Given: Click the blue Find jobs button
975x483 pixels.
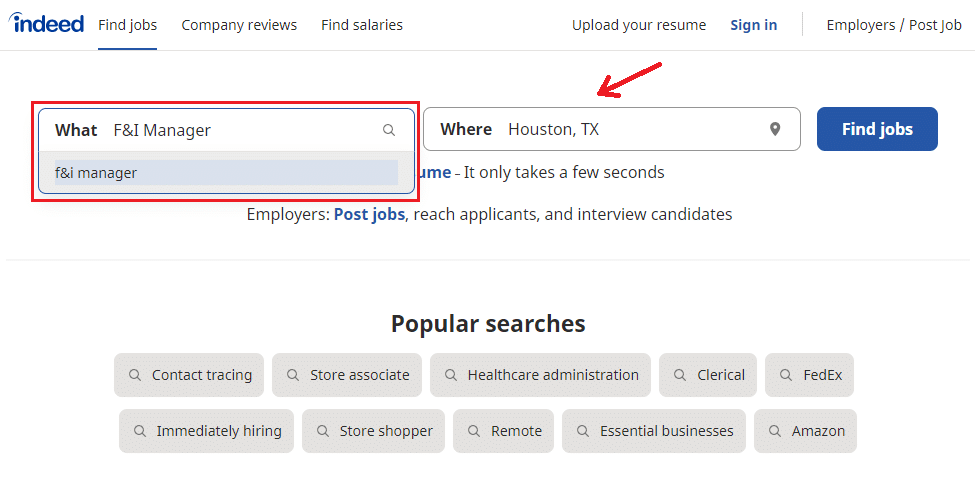Looking at the screenshot, I should (877, 129).
